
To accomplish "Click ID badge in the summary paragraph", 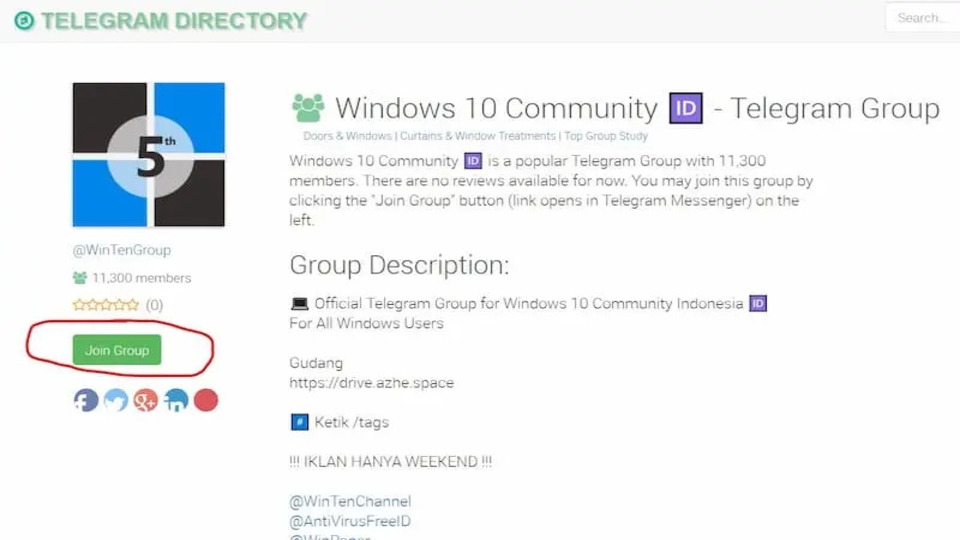I will (x=473, y=160).
